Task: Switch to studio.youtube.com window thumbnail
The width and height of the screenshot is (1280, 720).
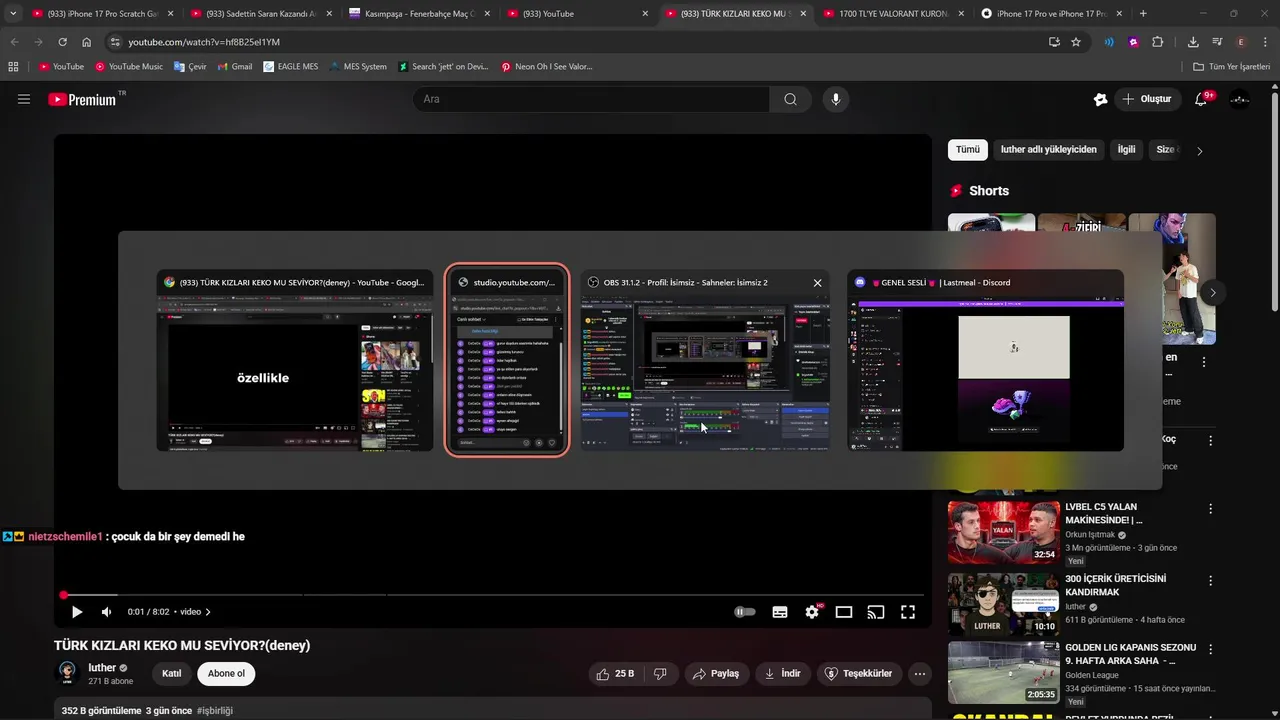Action: 507,361
